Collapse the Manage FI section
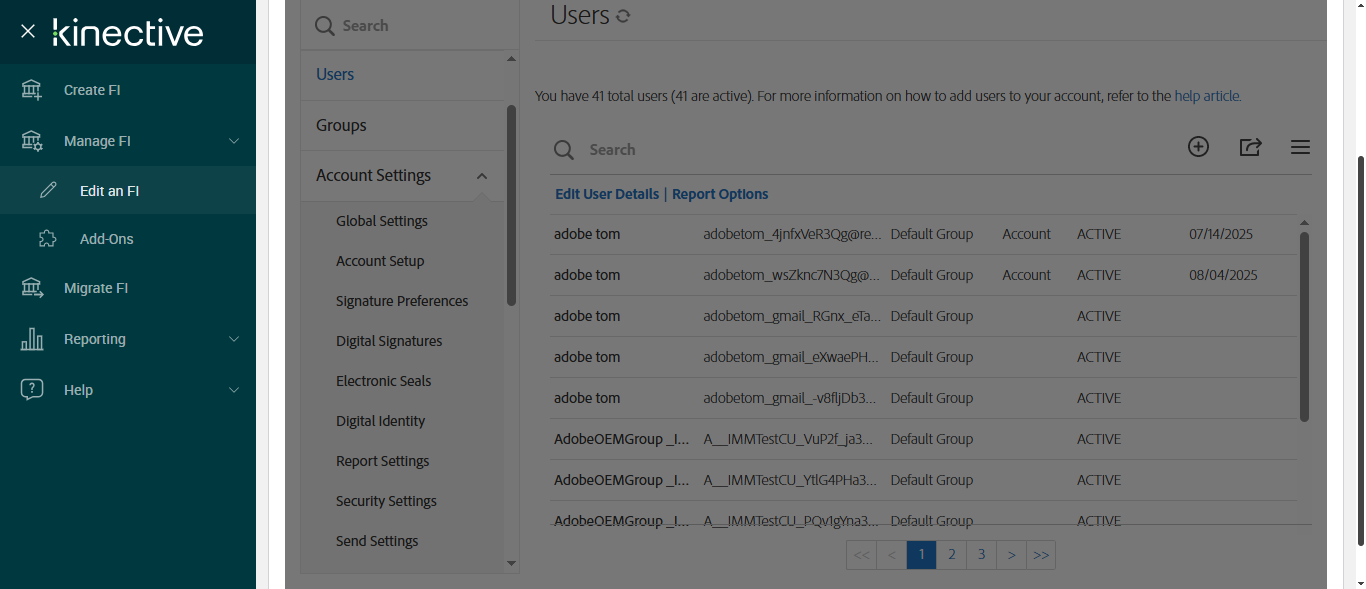The height and width of the screenshot is (589, 1366). 234,141
